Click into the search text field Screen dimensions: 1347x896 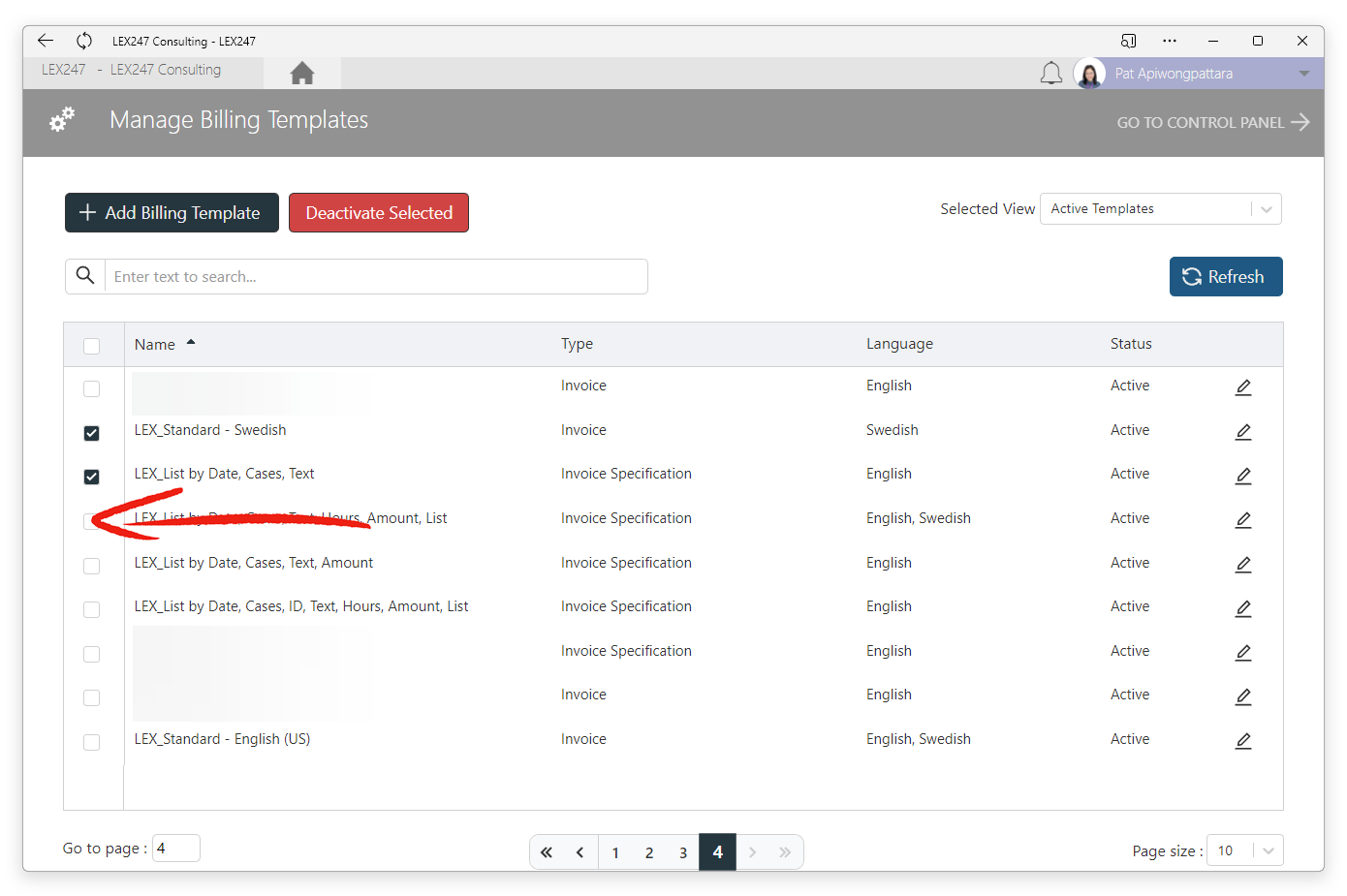[x=376, y=276]
